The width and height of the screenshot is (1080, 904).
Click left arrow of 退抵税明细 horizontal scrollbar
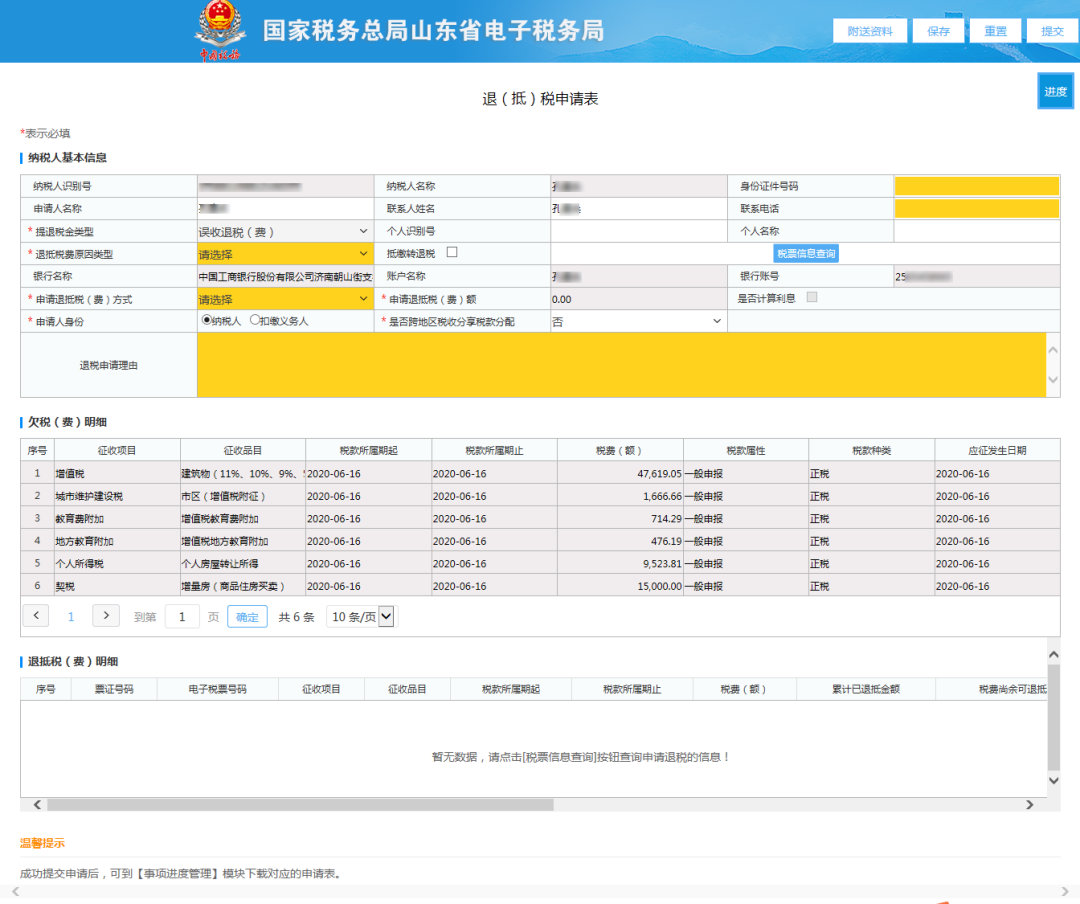coord(37,805)
